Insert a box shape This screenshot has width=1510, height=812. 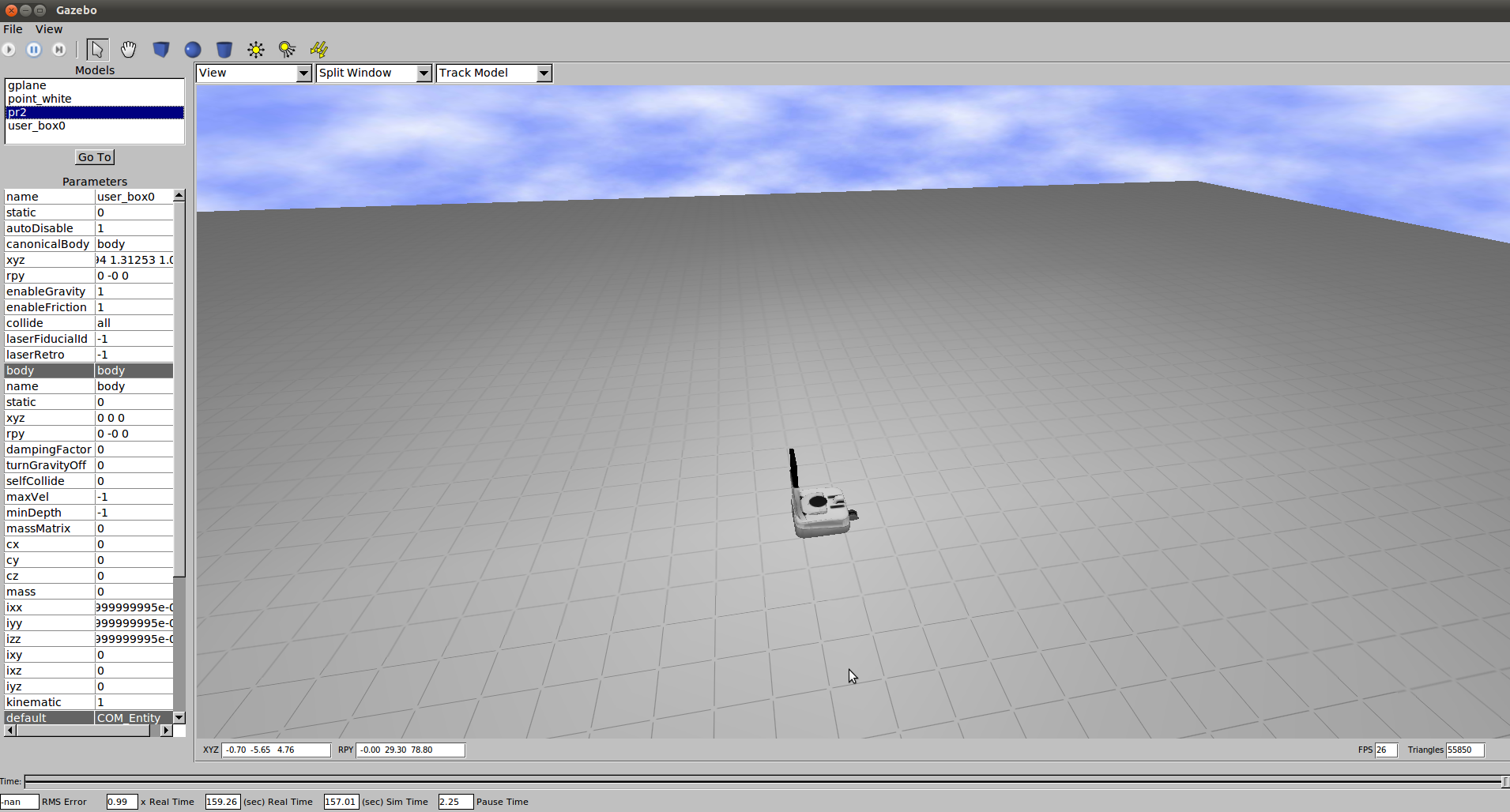161,49
